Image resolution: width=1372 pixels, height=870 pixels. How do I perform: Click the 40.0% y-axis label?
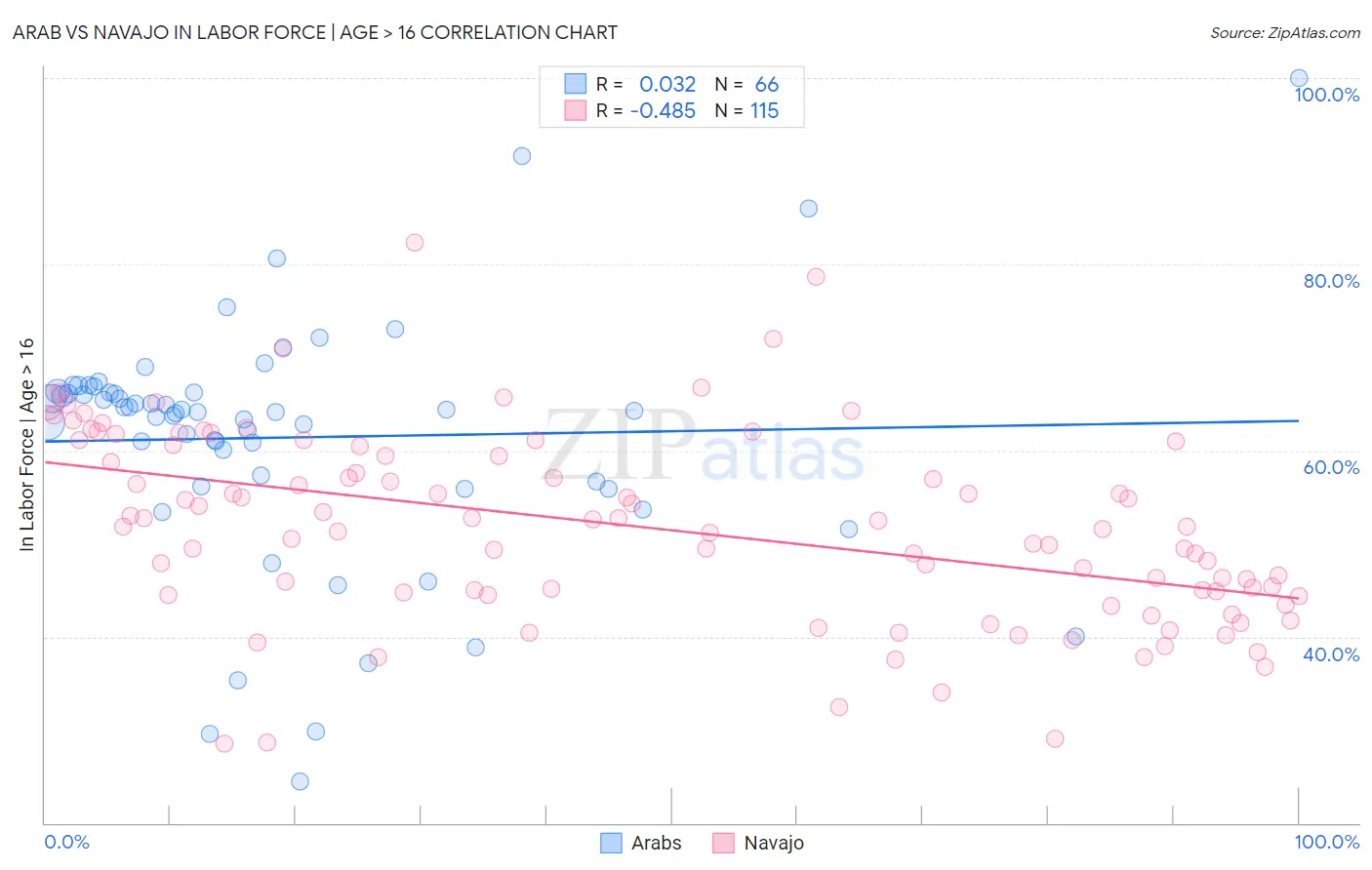tap(1331, 654)
